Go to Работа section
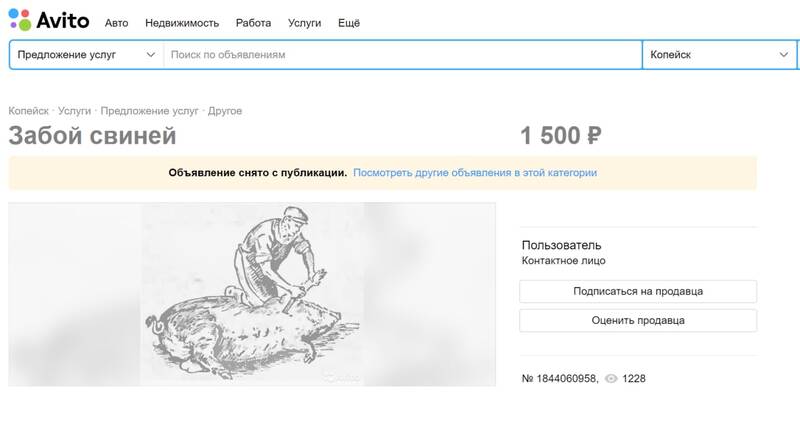 [x=253, y=23]
